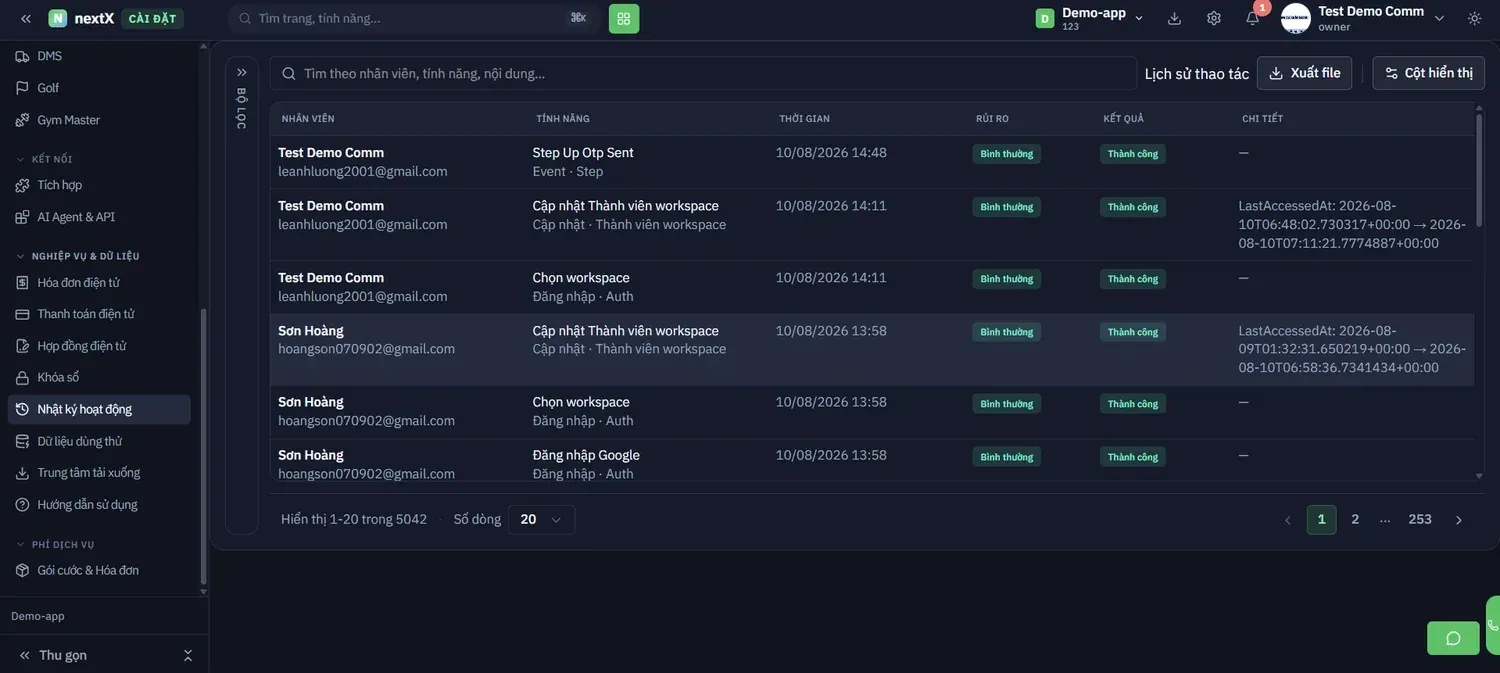The image size is (1500, 673).
Task: Open Gói cước & Hóa đơn
Action: pyautogui.click(x=99, y=570)
